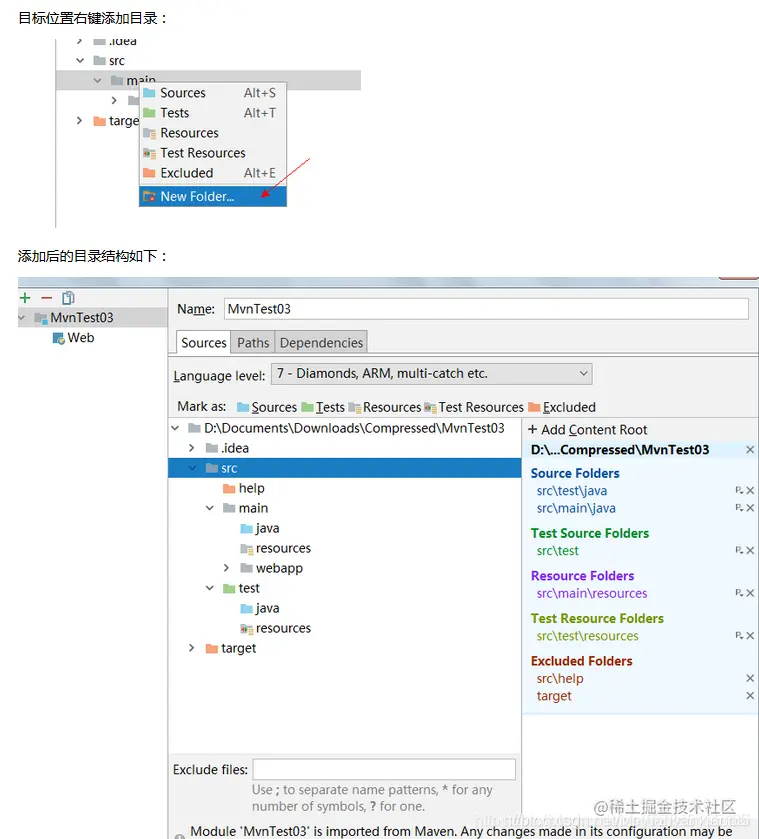Remove the selected module with the minus icon
This screenshot has width=759, height=839.
47,298
